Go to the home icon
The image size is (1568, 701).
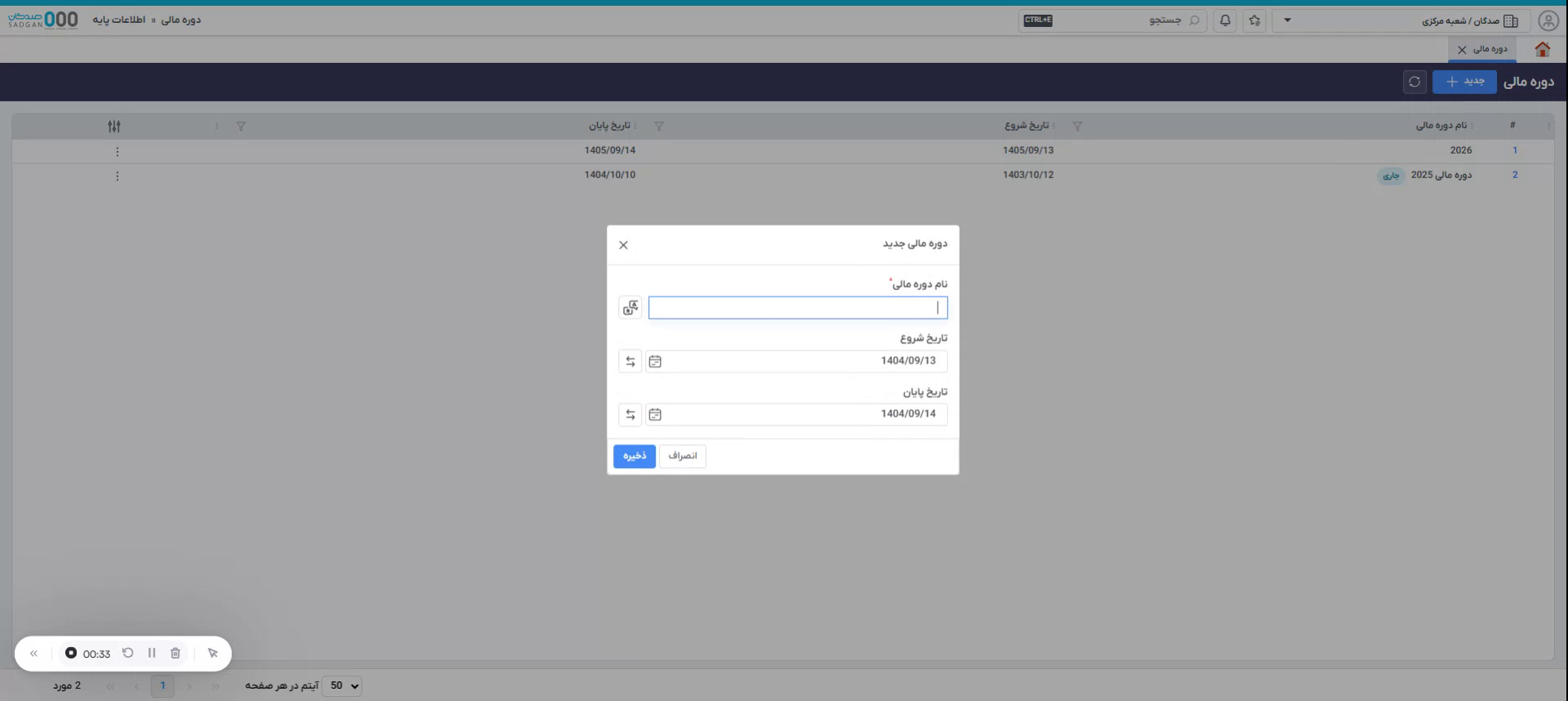click(x=1542, y=50)
